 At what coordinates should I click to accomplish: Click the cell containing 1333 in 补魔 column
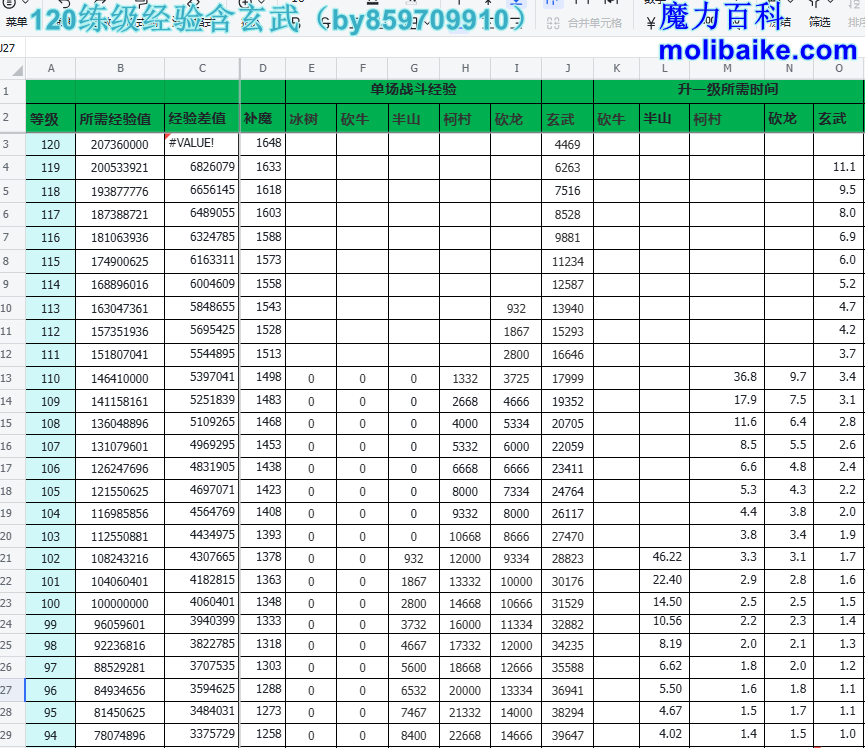[263, 622]
